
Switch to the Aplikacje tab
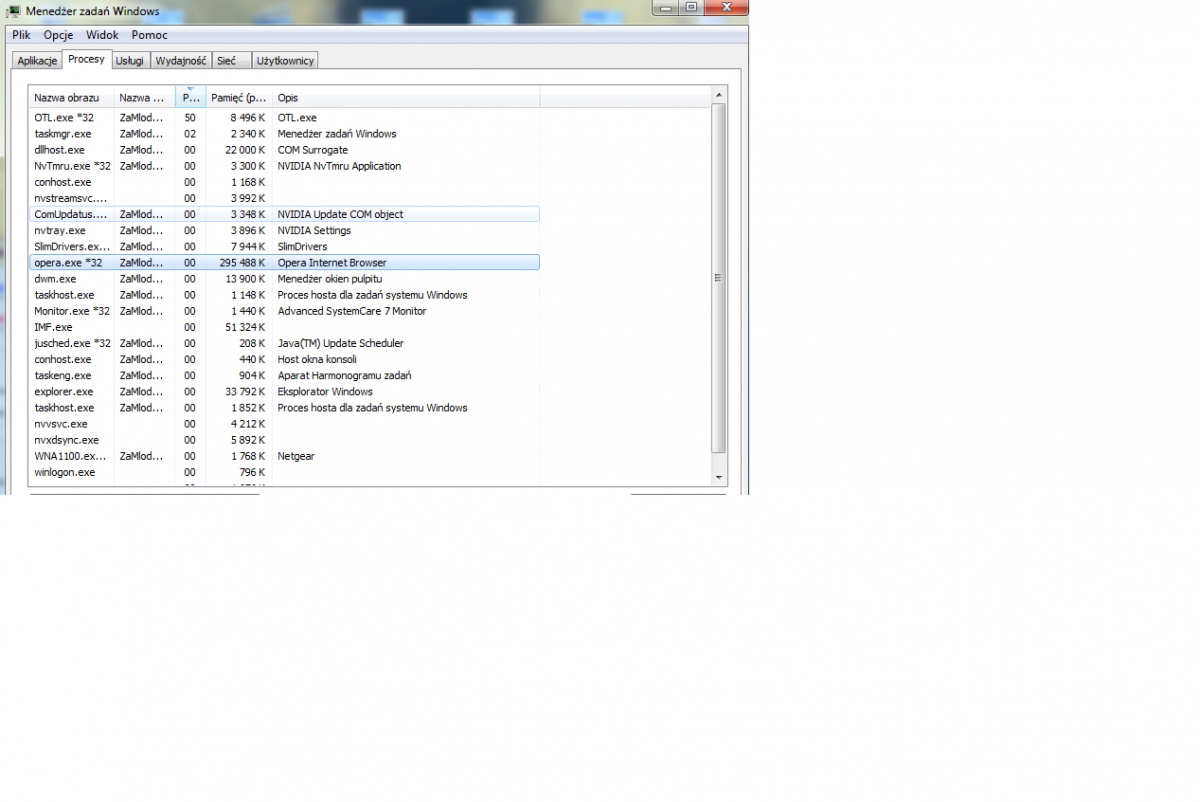(37, 61)
